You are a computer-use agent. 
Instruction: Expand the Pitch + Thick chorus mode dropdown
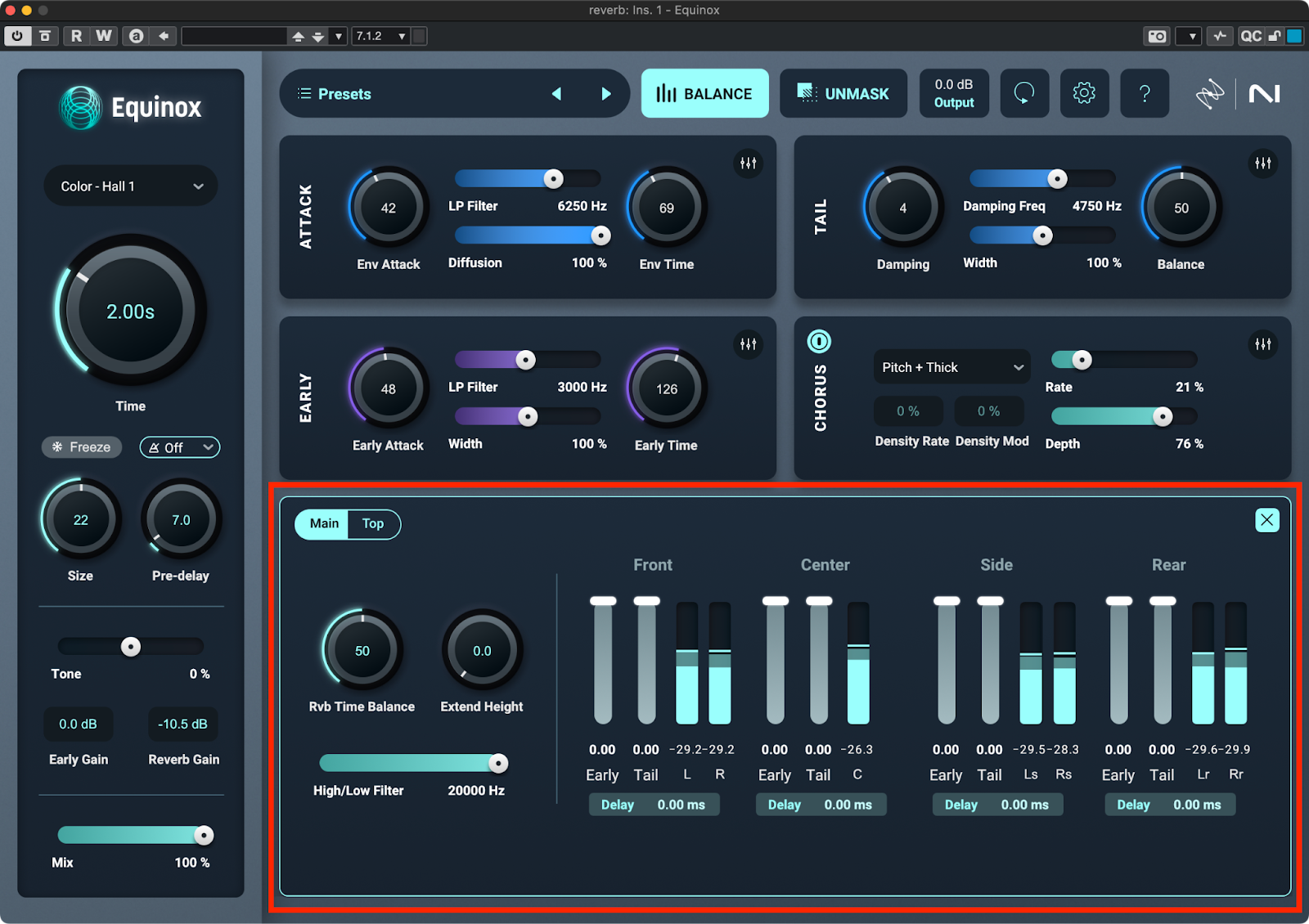(x=951, y=367)
